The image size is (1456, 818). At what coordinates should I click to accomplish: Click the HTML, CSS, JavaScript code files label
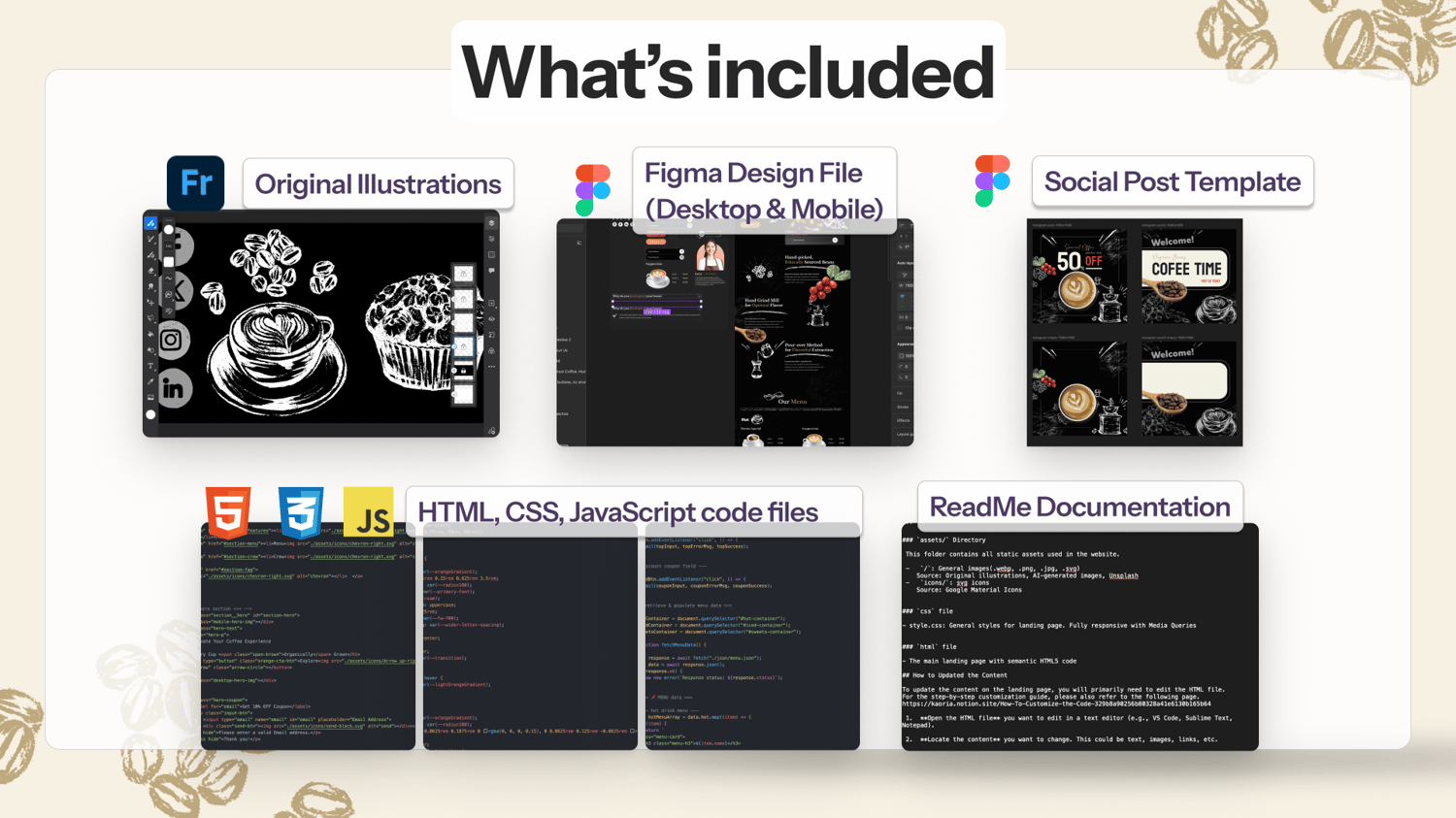pyautogui.click(x=633, y=511)
